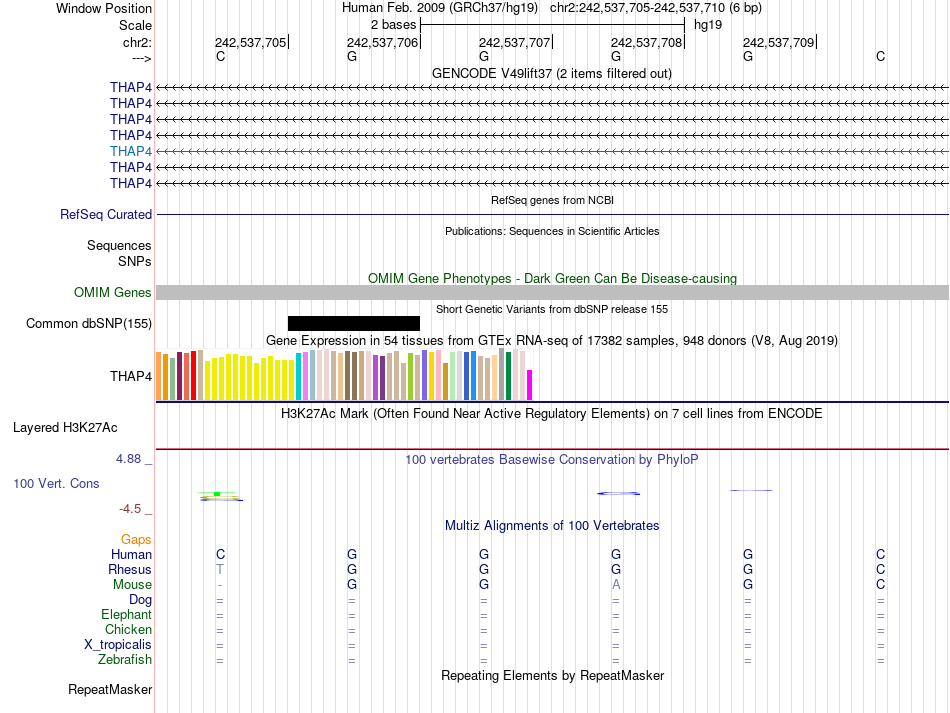Image resolution: width=950 pixels, height=713 pixels.
Task: Click Publications: Sequences in Scientific Articles title
Action: (552, 231)
